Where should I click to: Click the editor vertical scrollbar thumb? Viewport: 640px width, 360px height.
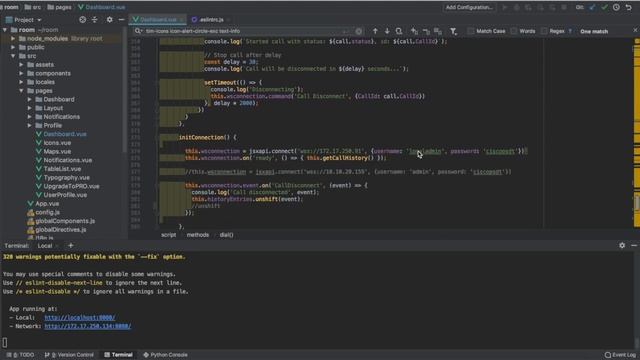click(637, 203)
